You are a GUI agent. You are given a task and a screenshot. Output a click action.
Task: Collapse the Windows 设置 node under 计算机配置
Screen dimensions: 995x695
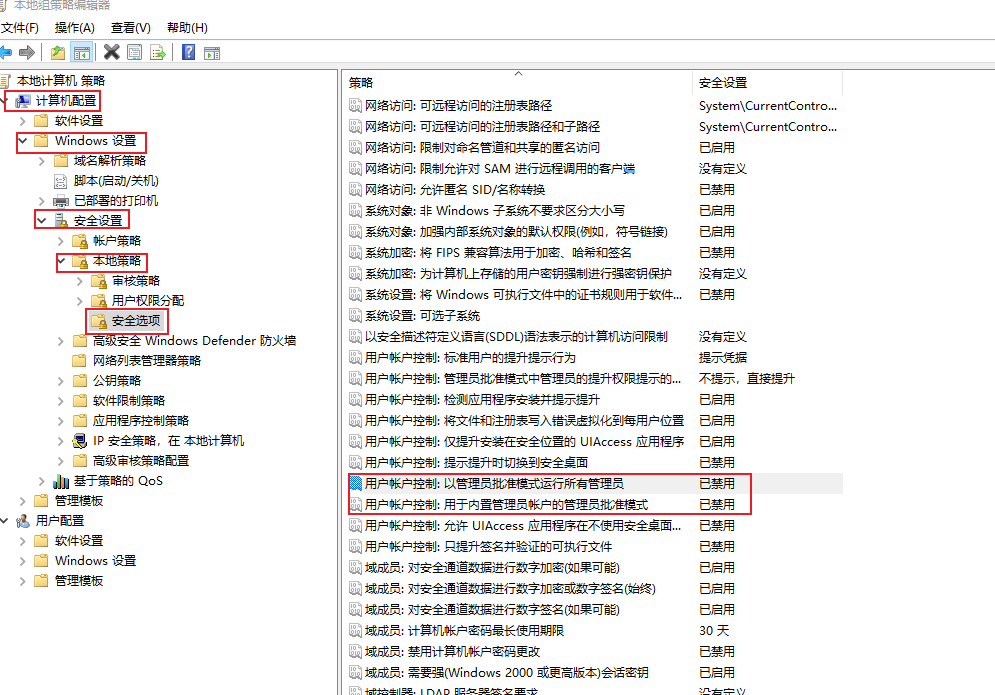[x=23, y=140]
